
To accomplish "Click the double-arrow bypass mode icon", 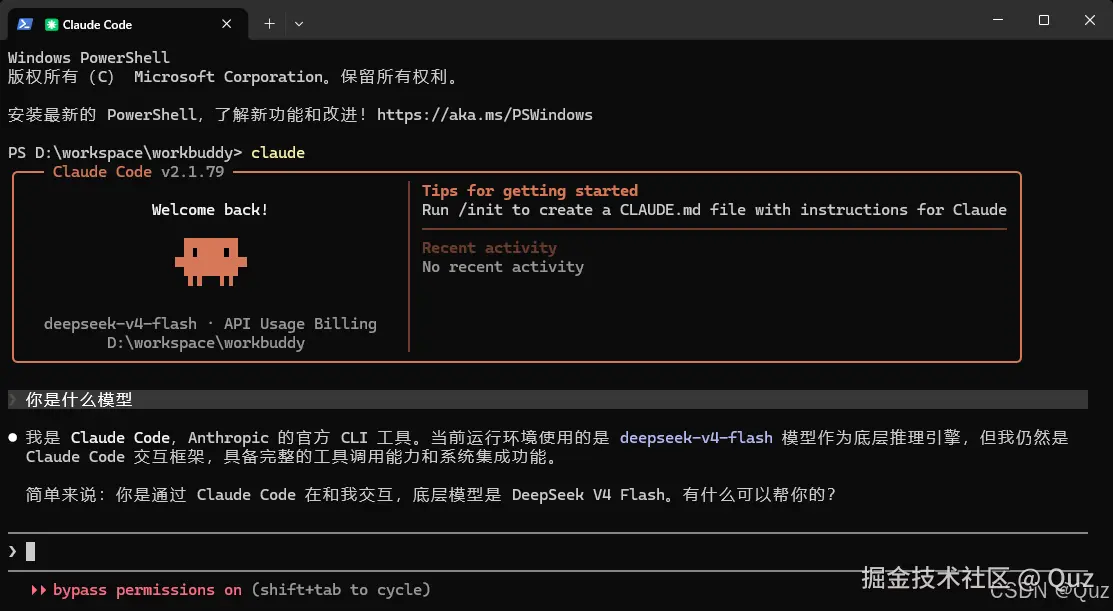I will click(x=38, y=590).
